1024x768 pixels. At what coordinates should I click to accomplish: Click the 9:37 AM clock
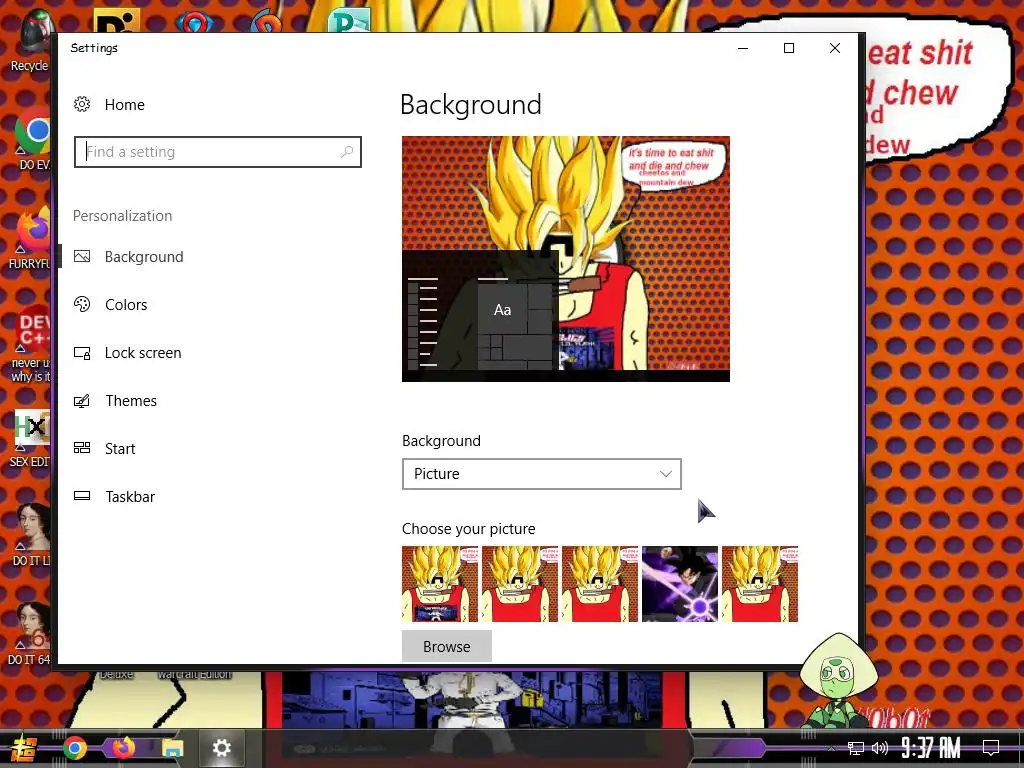[x=931, y=748]
